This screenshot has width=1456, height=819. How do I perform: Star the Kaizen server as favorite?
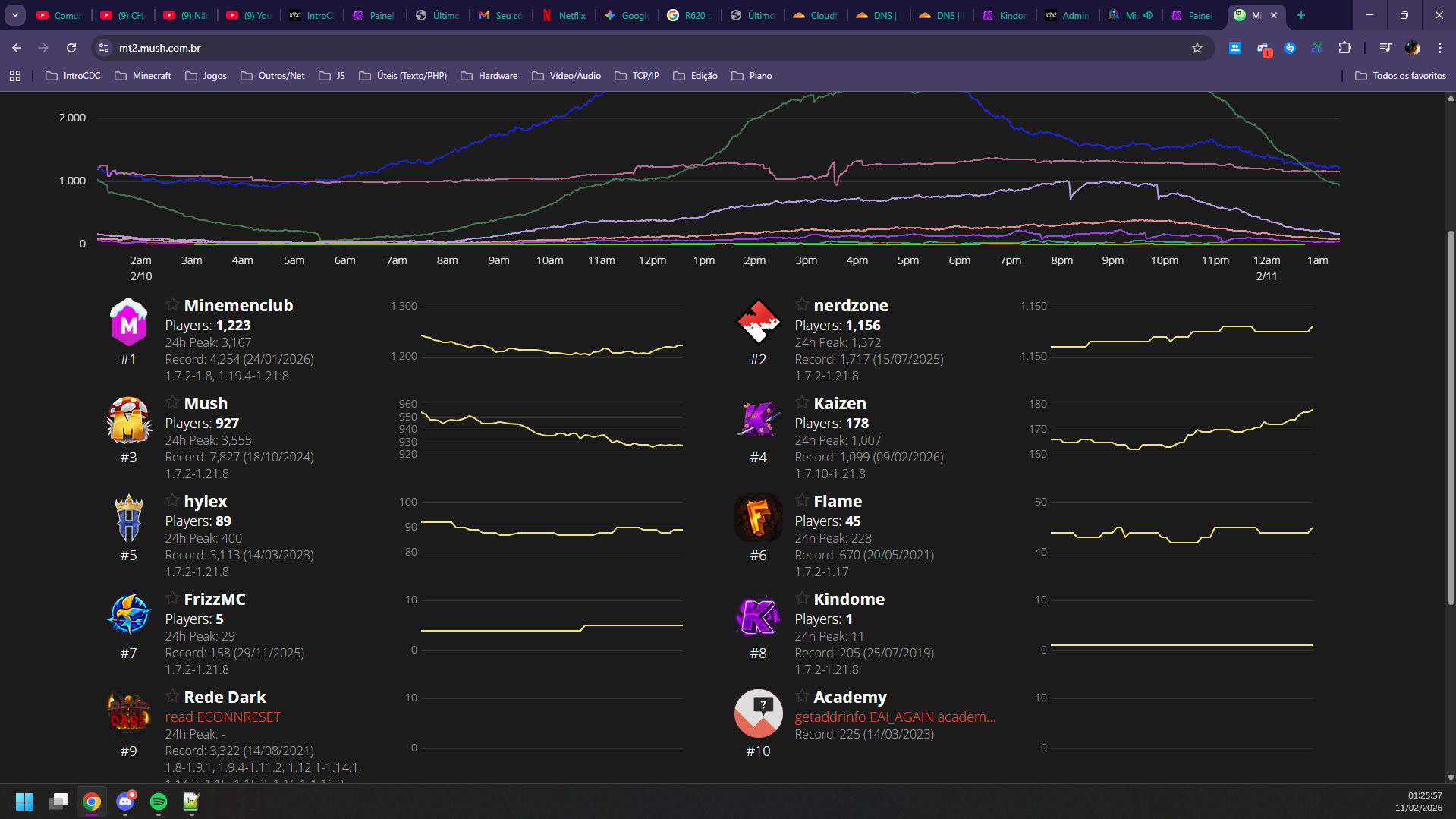802,402
